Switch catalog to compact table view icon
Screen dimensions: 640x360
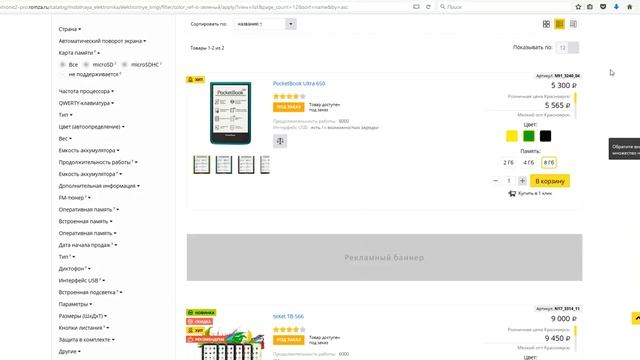[573, 24]
